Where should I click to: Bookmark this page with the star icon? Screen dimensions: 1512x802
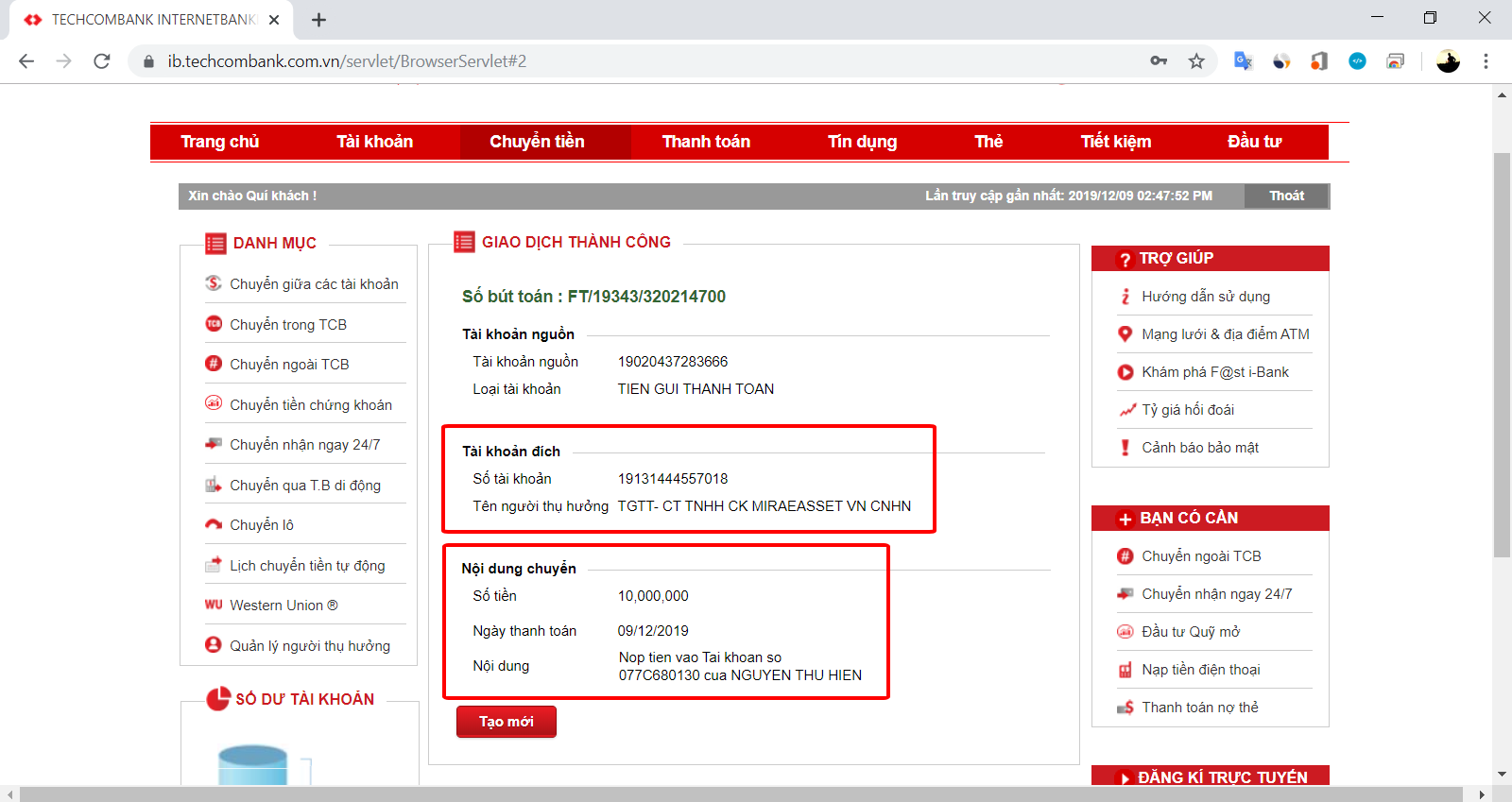(x=1196, y=61)
